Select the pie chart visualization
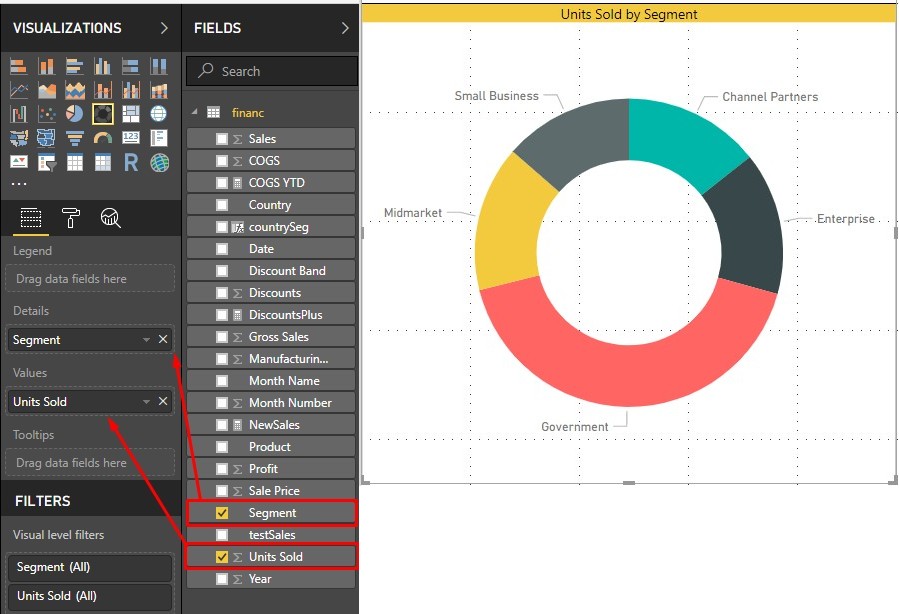 (x=75, y=114)
